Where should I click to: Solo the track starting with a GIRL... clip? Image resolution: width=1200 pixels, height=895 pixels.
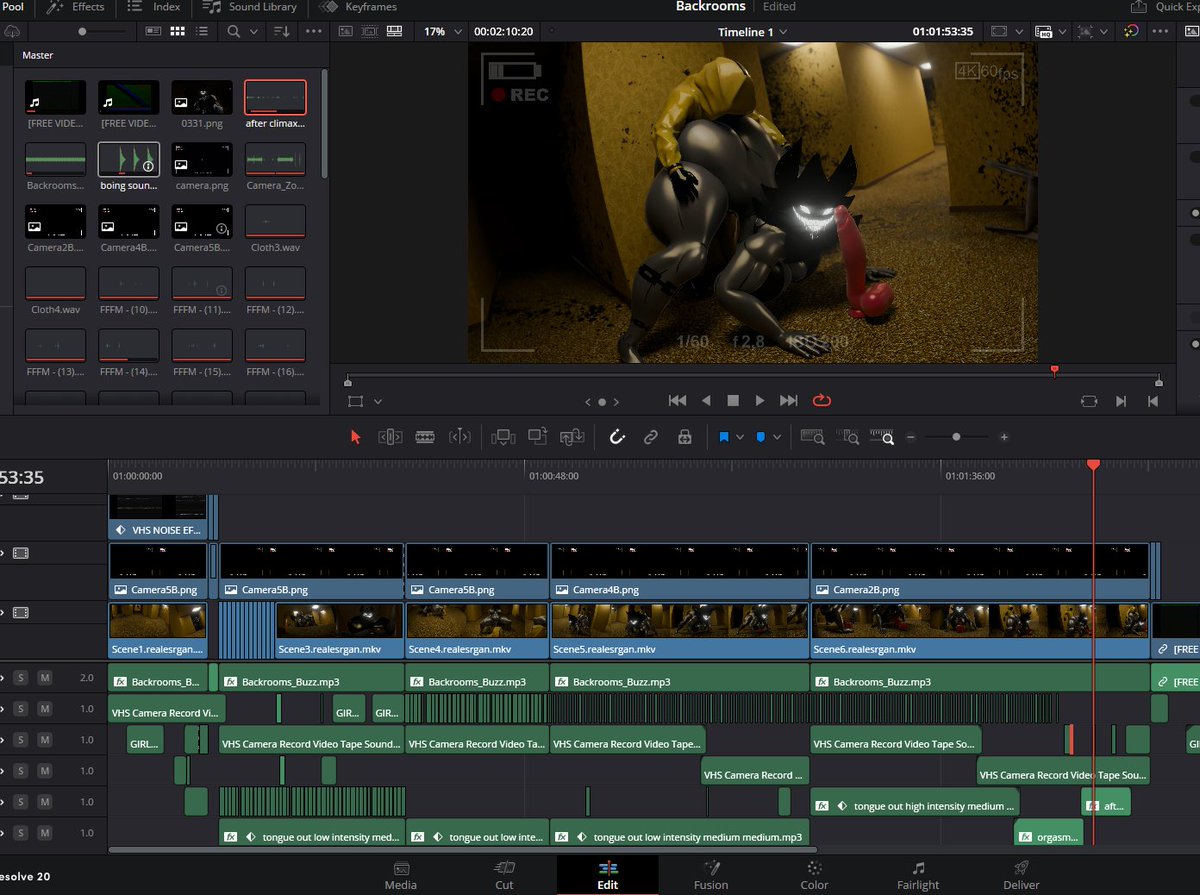click(x=20, y=739)
